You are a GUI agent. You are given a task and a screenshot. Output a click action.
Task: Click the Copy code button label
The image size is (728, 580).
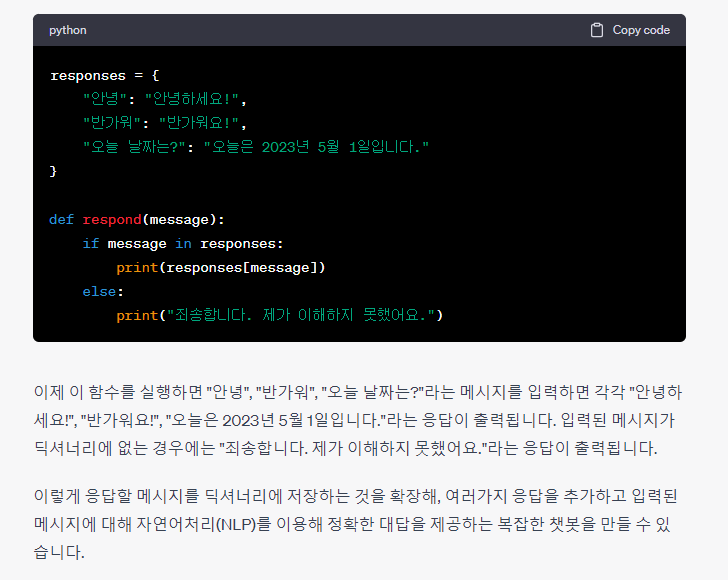641,30
